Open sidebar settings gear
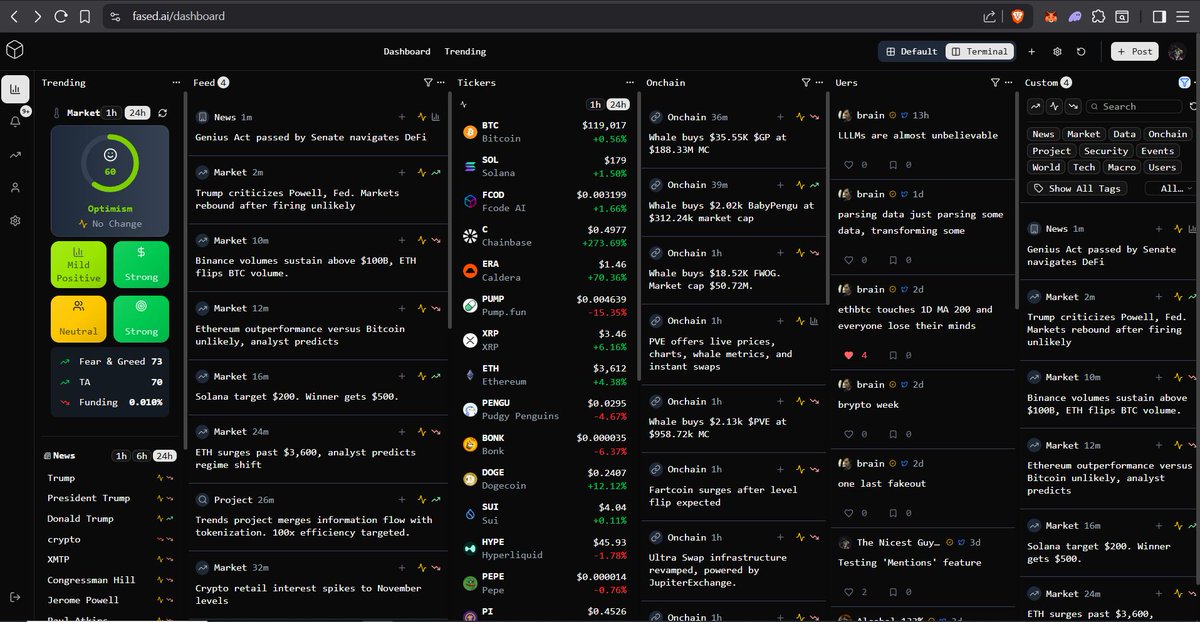This screenshot has width=1200, height=622. click(15, 221)
